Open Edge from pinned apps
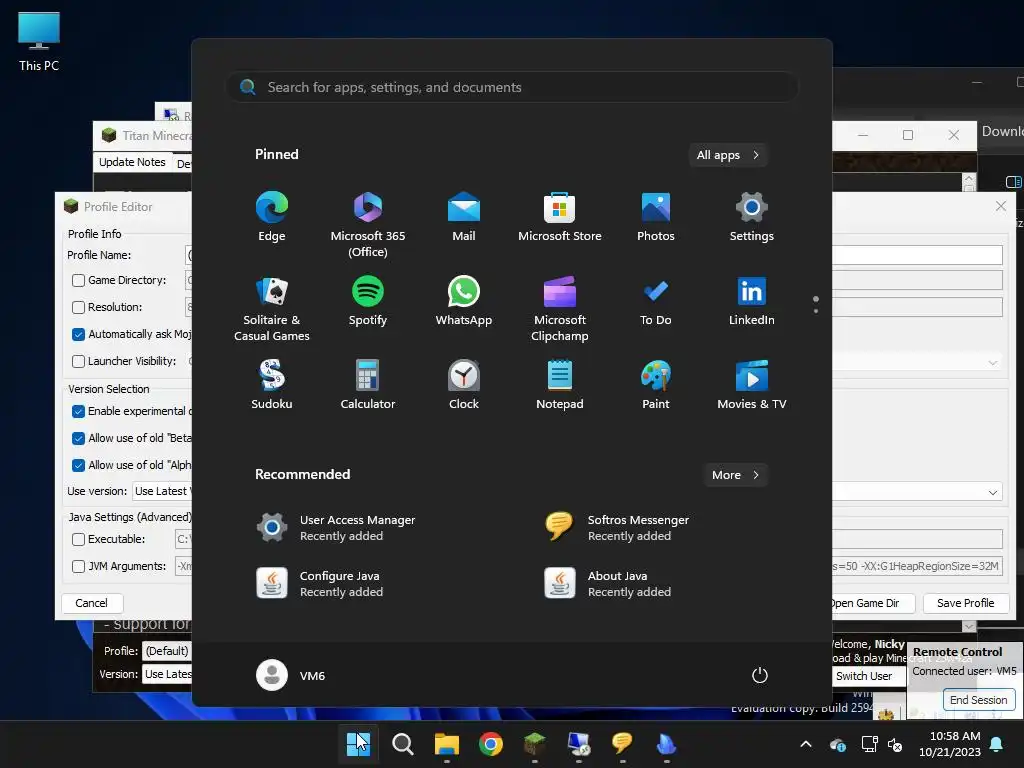Screen dimensions: 1024x768 point(272,217)
